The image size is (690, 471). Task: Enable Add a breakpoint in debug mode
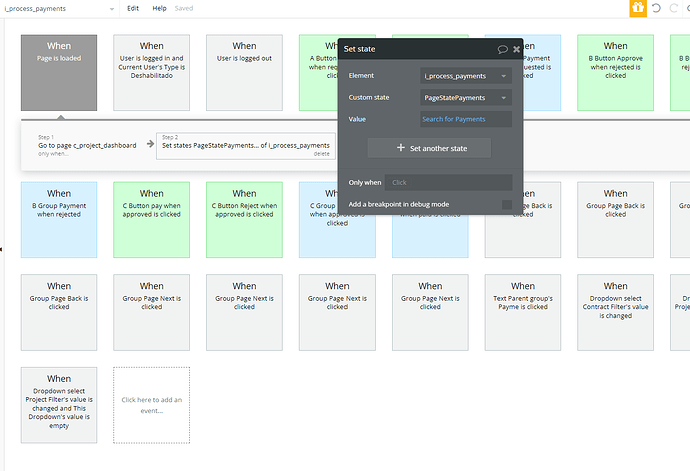coord(507,204)
